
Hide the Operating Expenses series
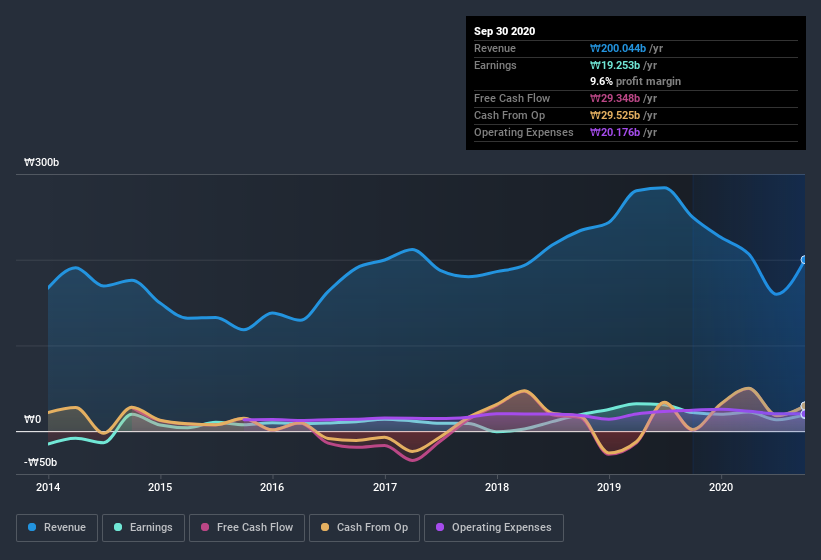(494, 527)
